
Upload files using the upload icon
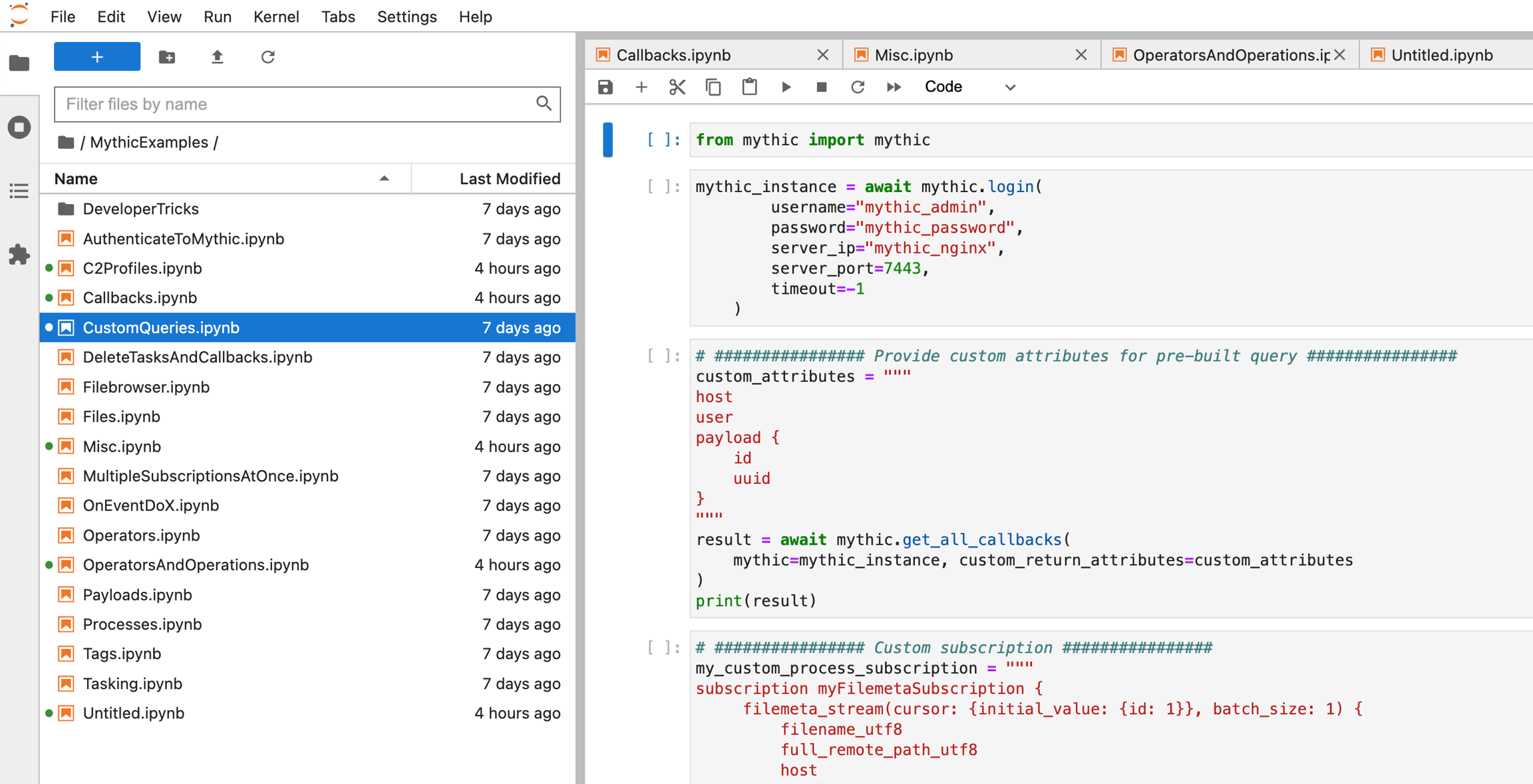tap(217, 57)
